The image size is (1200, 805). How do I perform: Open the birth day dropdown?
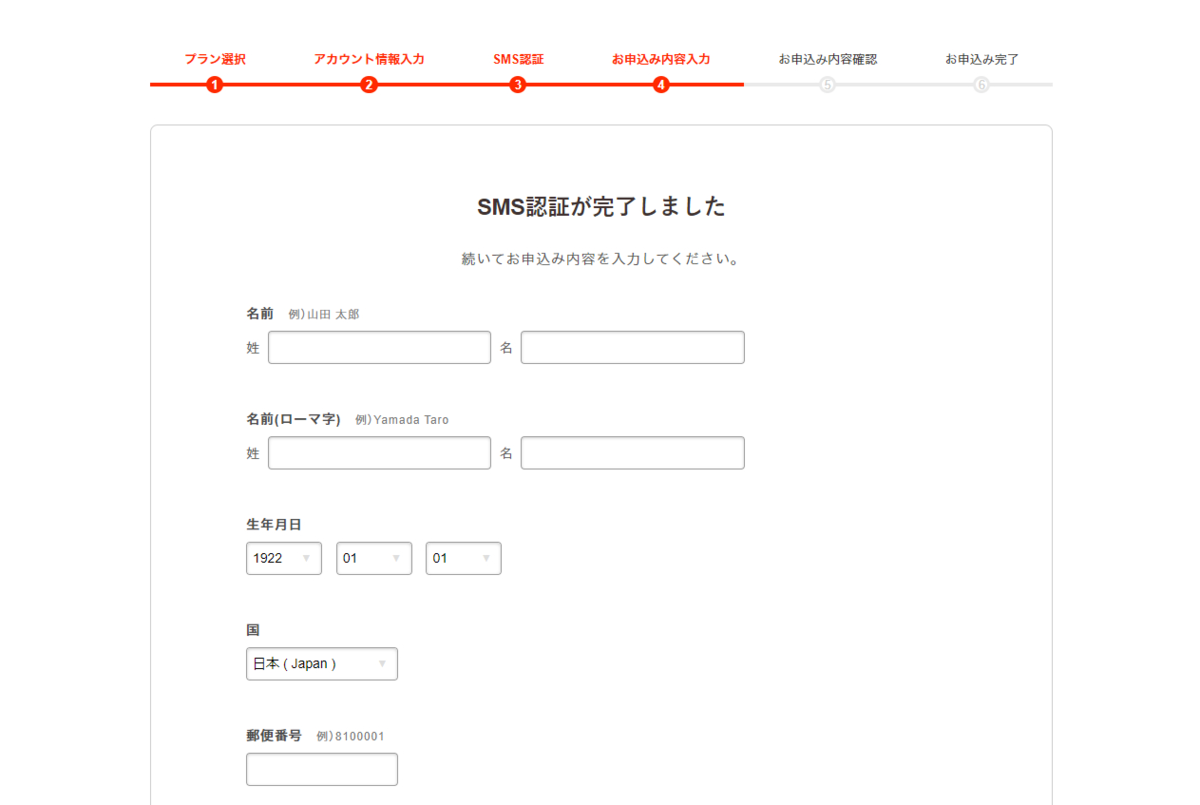(x=463, y=558)
